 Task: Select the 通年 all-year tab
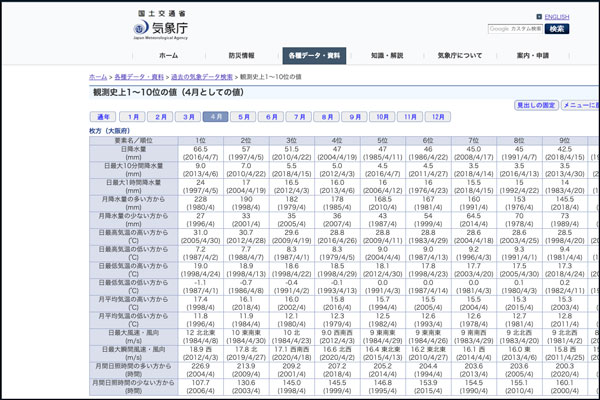click(105, 117)
